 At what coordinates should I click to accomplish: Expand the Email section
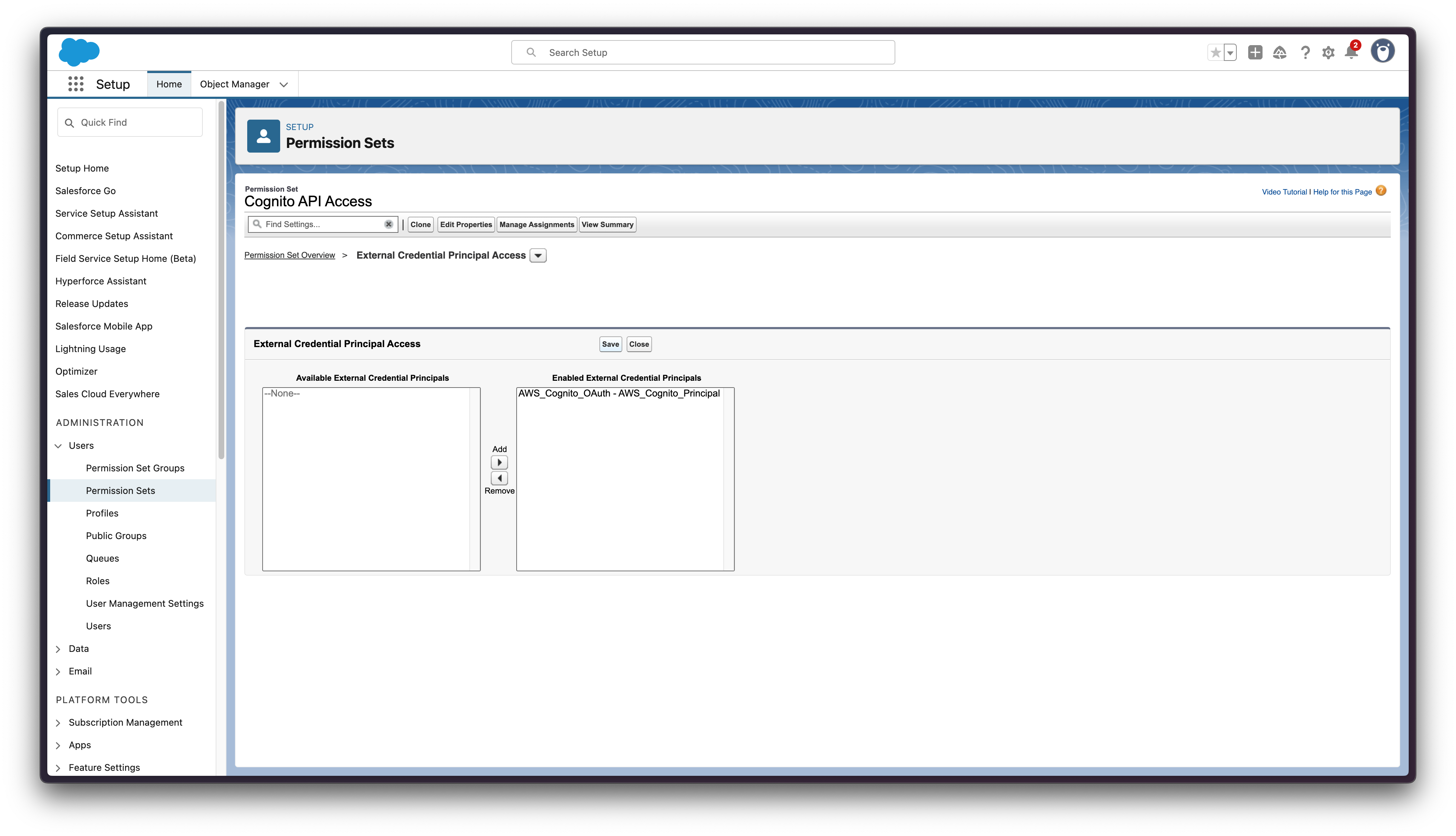(x=58, y=672)
